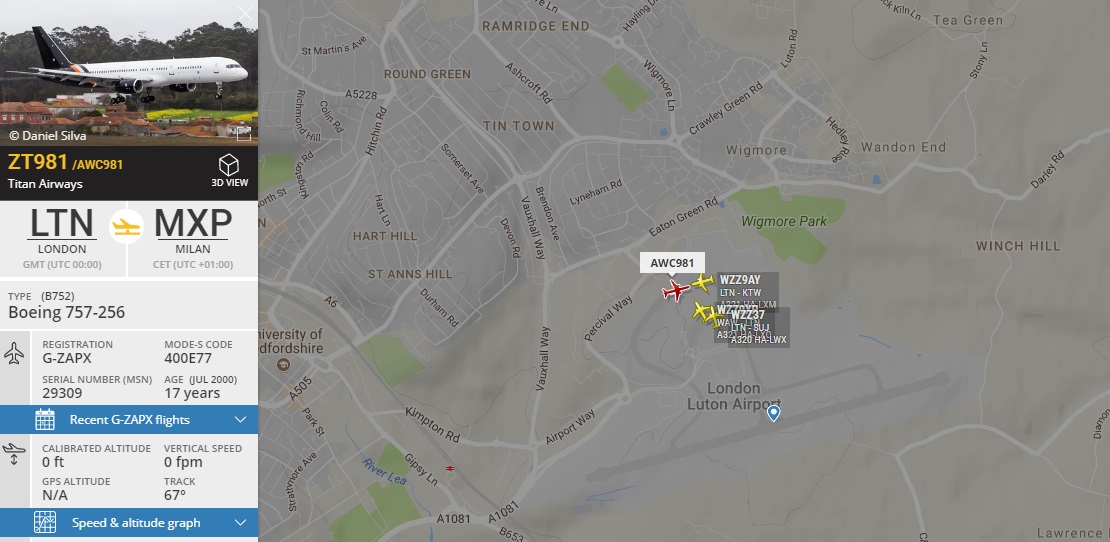This screenshot has height=542, width=1110.
Task: Expand the Speed & altitude graph chevron
Action: coord(240,523)
